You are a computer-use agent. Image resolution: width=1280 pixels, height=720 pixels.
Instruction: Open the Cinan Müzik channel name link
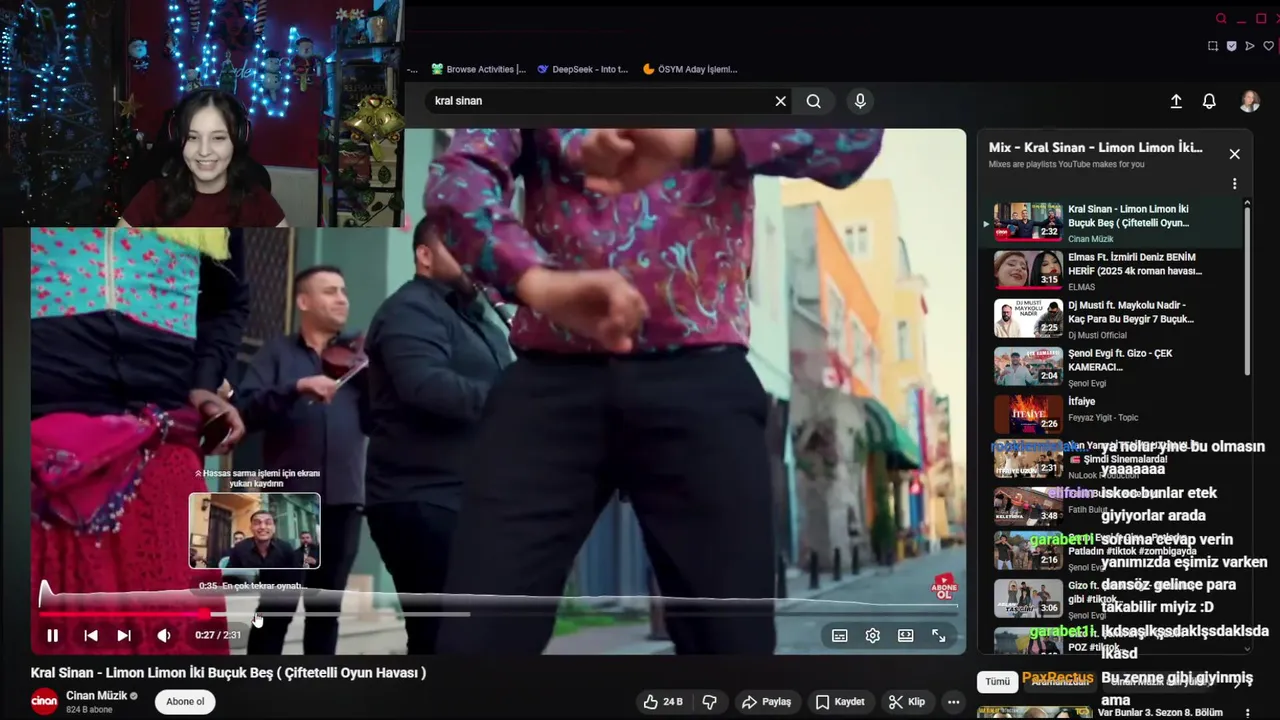[x=97, y=696]
